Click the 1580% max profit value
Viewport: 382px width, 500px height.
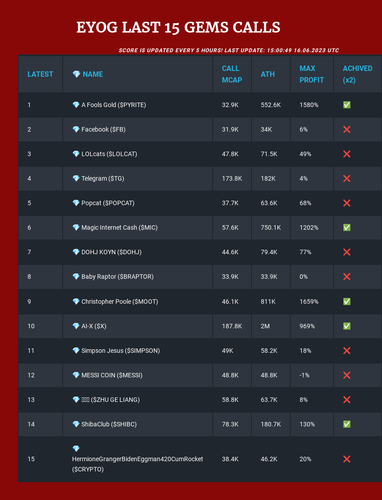click(x=309, y=105)
